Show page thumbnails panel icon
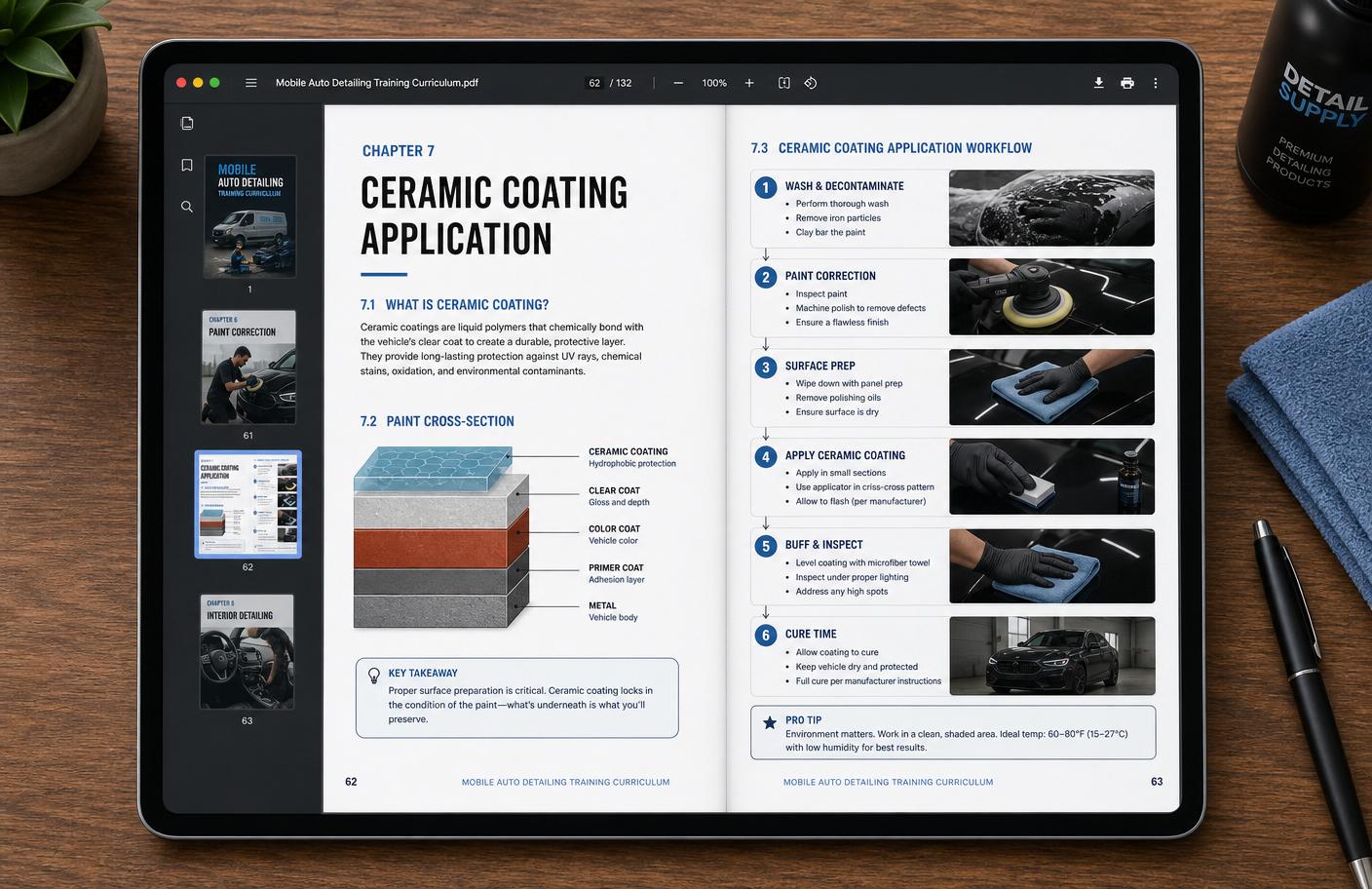 point(187,123)
